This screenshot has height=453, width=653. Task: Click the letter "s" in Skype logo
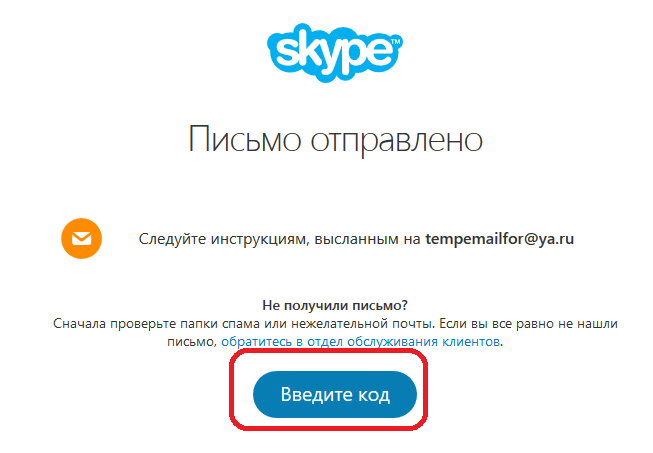[287, 51]
